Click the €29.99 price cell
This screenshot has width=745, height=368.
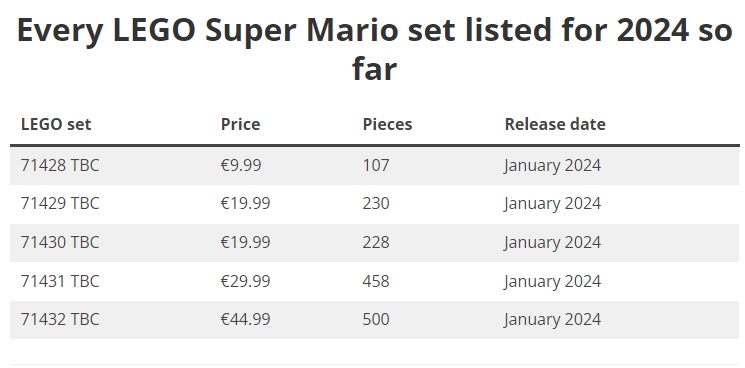(x=245, y=281)
